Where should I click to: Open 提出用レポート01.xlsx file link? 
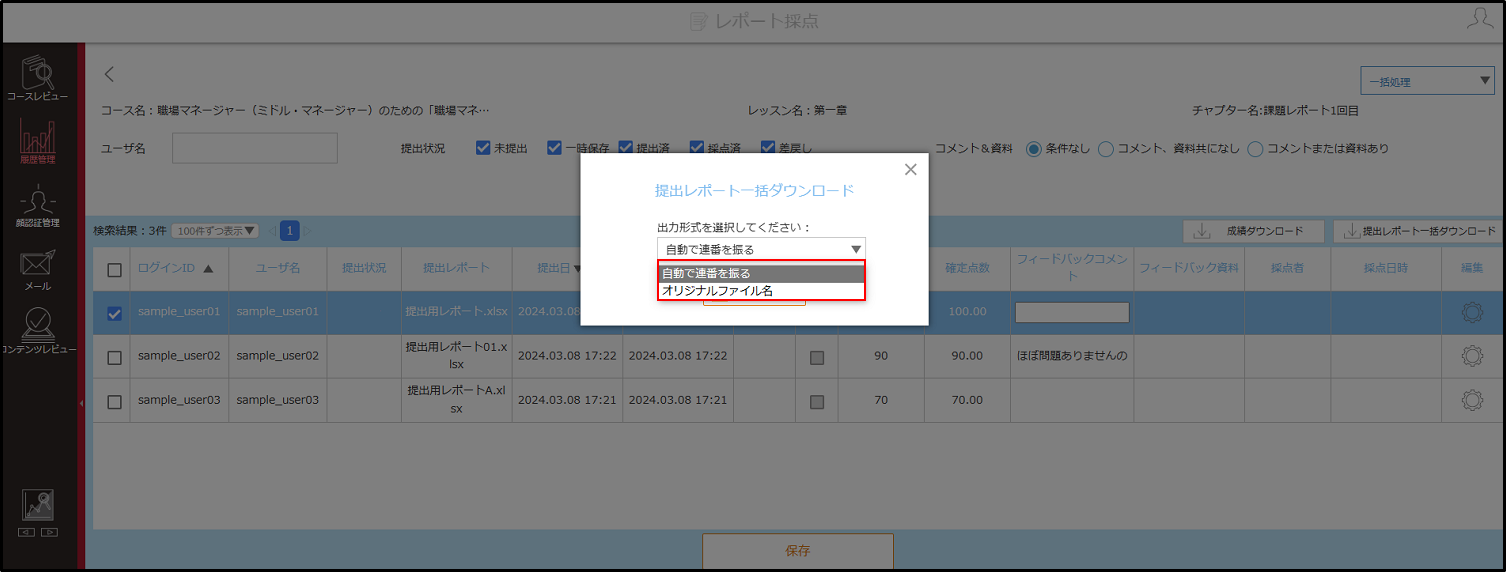pyautogui.click(x=457, y=356)
